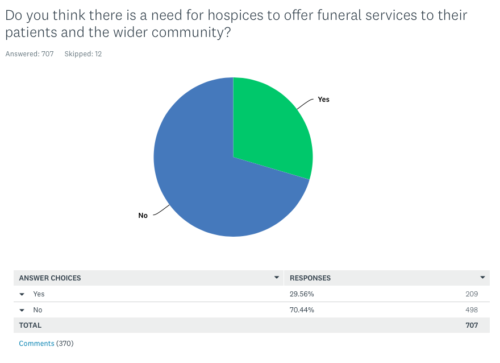Click the Yes label beside the pie

click(x=323, y=99)
